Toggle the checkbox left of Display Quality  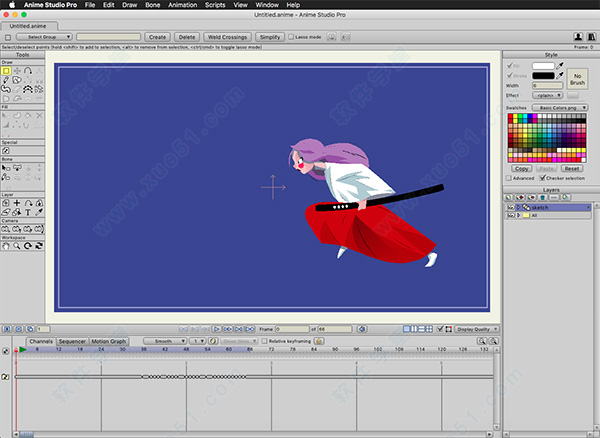[x=440, y=329]
